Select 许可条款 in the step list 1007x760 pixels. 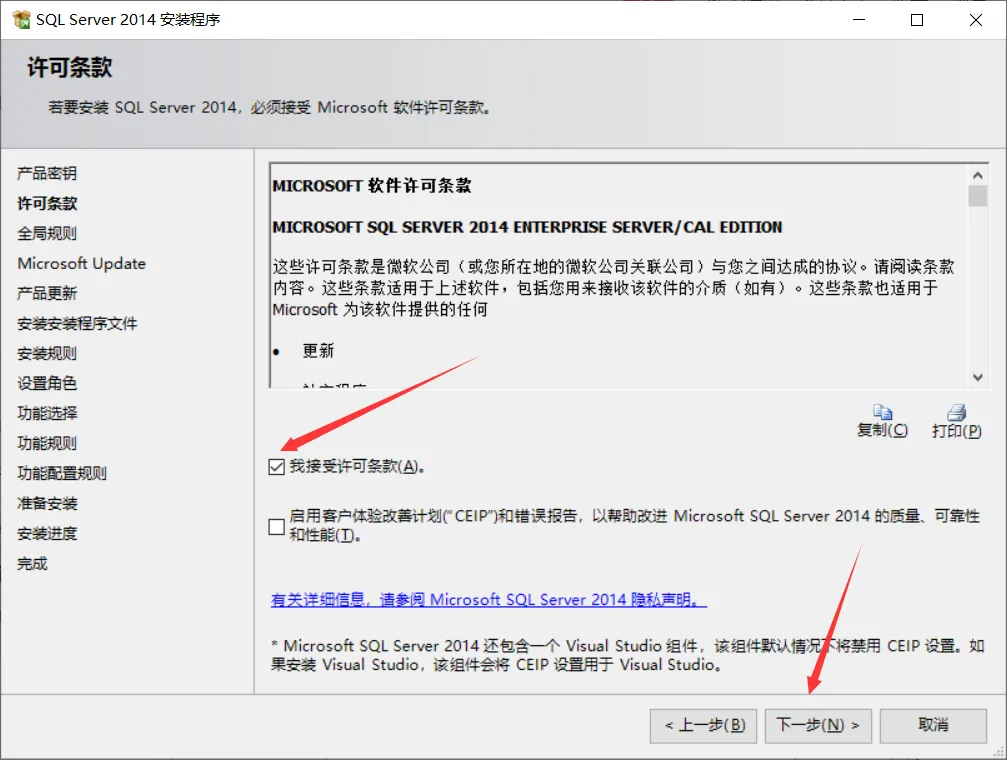point(47,204)
